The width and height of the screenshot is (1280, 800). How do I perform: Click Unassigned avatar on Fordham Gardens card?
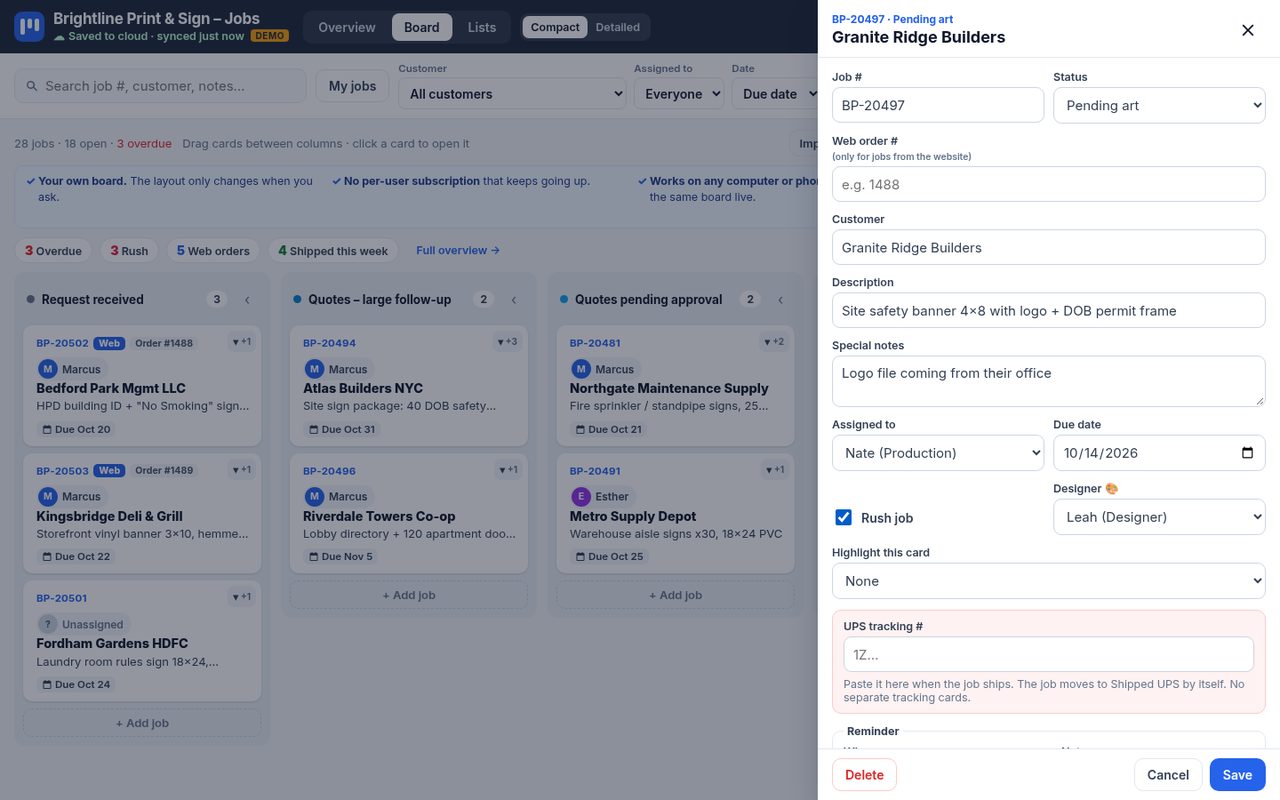point(48,624)
